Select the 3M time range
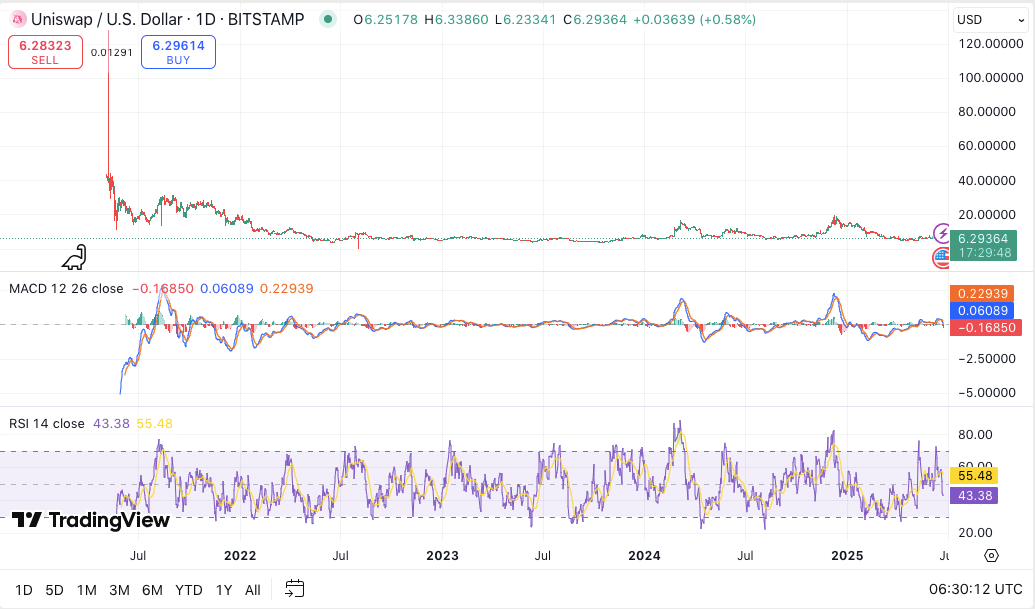1035x609 pixels. pos(119,590)
